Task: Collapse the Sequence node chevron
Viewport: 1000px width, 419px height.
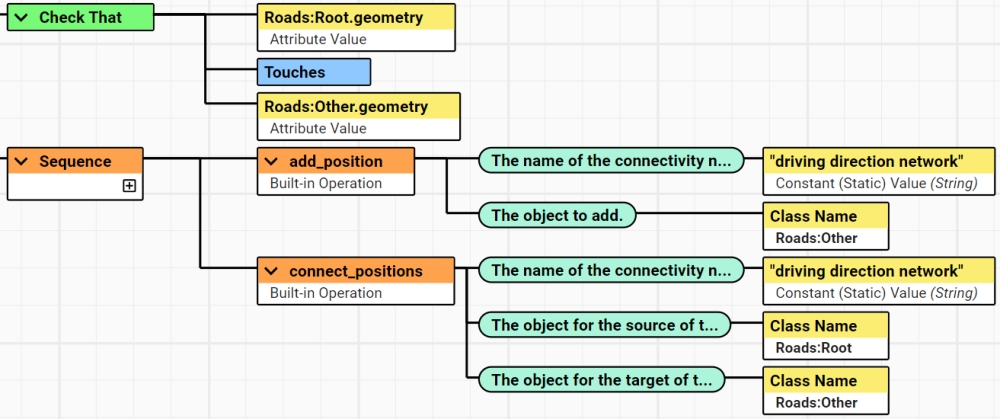Action: (20, 162)
